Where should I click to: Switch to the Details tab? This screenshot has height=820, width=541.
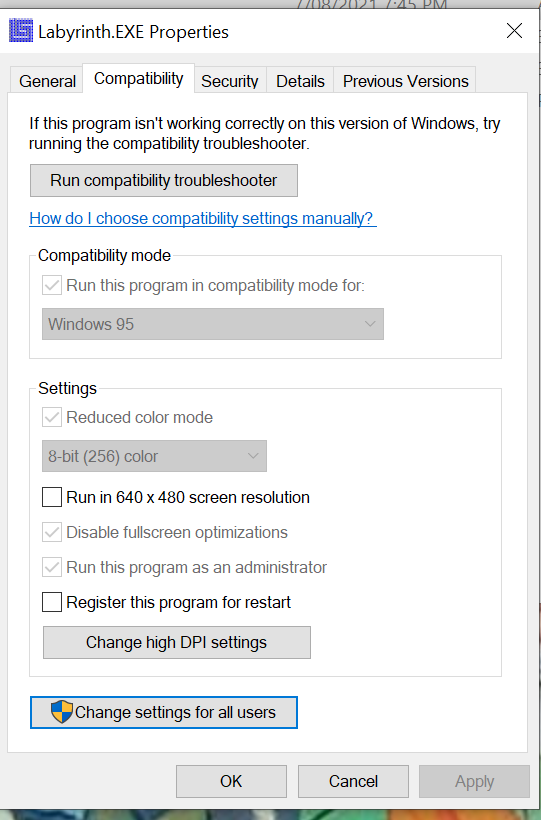[x=300, y=81]
